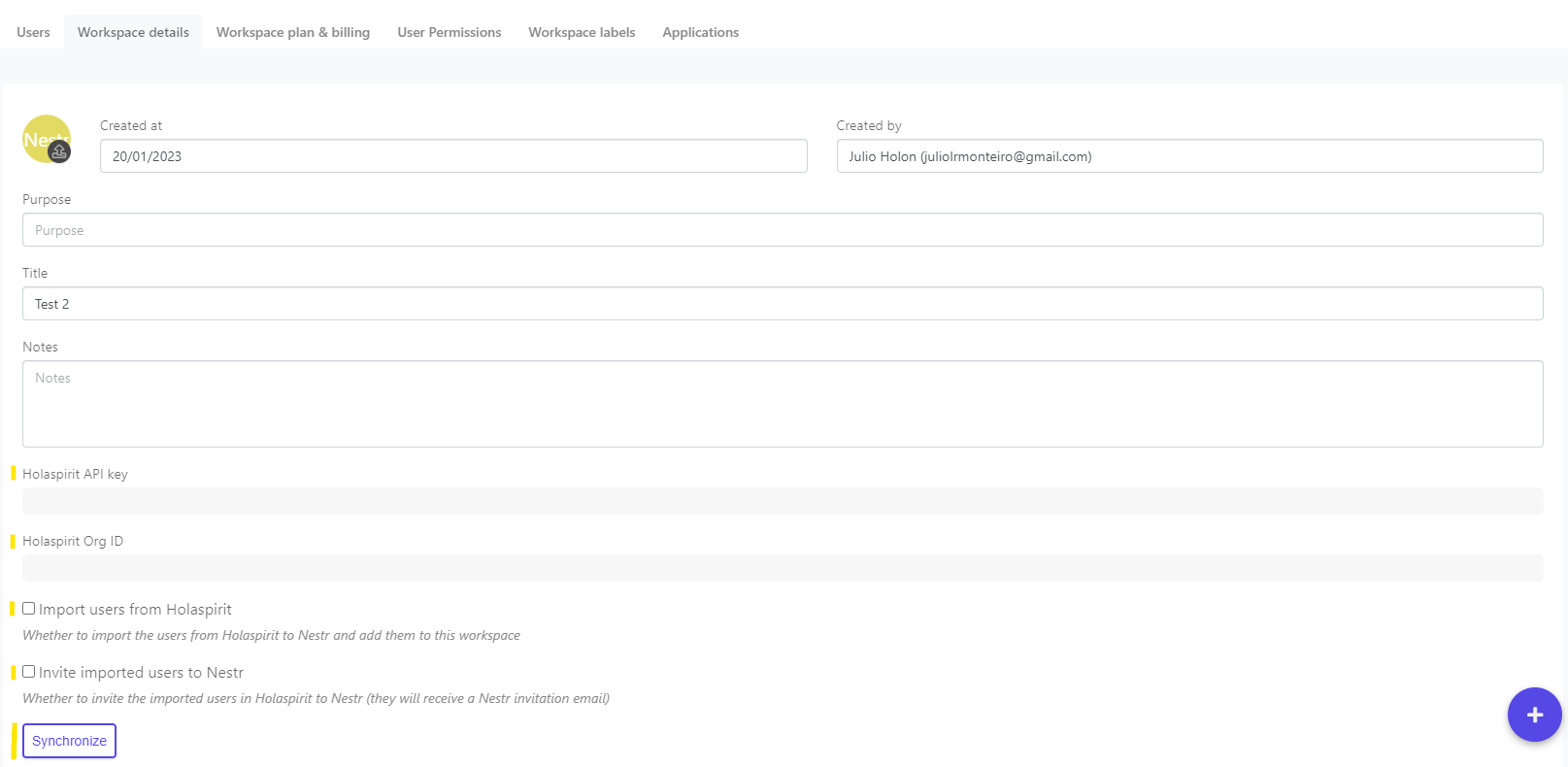This screenshot has width=1568, height=767.
Task: Click the Holaspirit Org ID field
Action: tap(783, 568)
